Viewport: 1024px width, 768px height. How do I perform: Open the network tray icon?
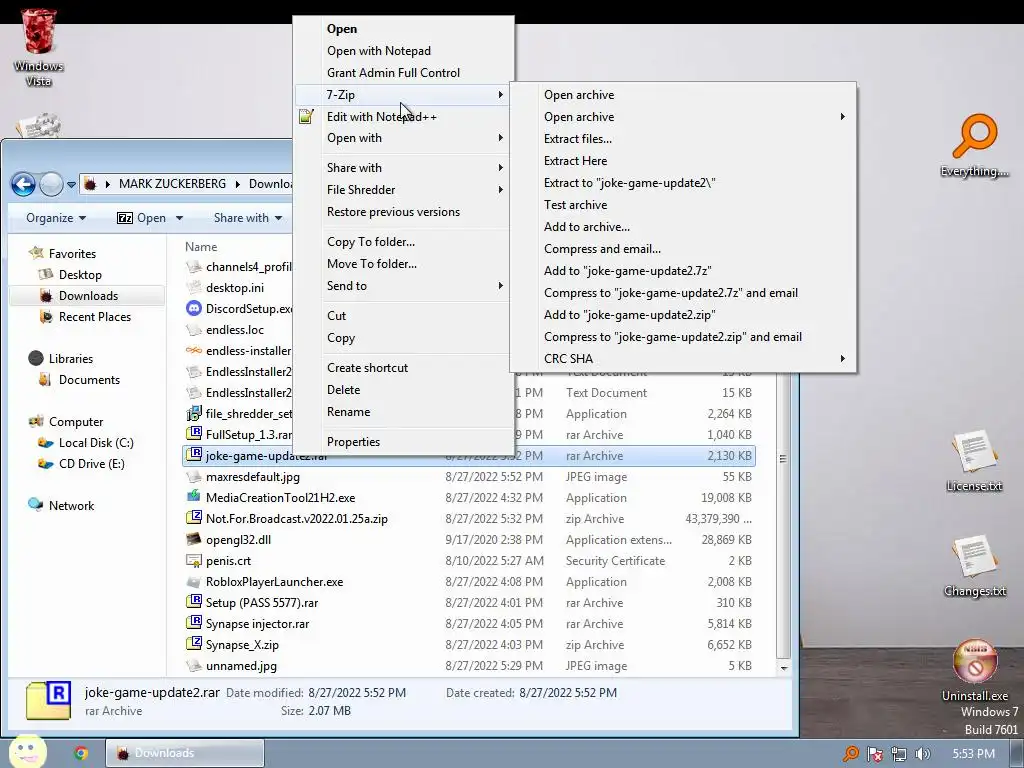(x=899, y=754)
